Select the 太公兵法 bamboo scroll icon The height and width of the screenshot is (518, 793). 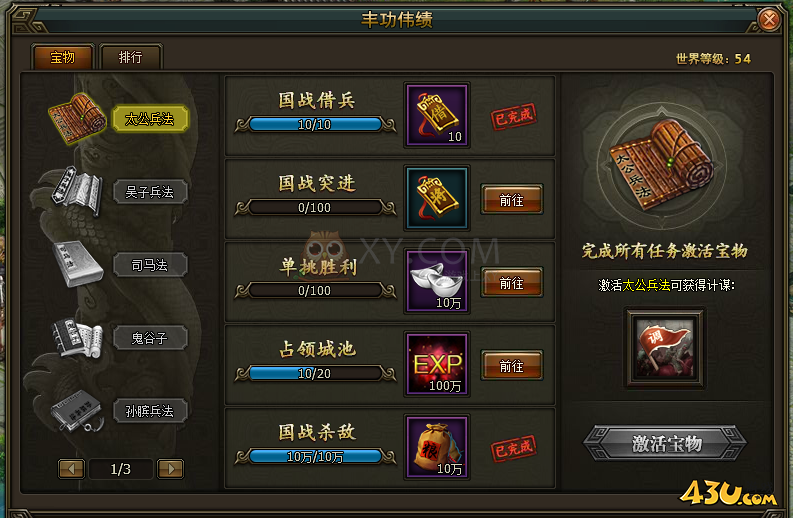coord(78,118)
